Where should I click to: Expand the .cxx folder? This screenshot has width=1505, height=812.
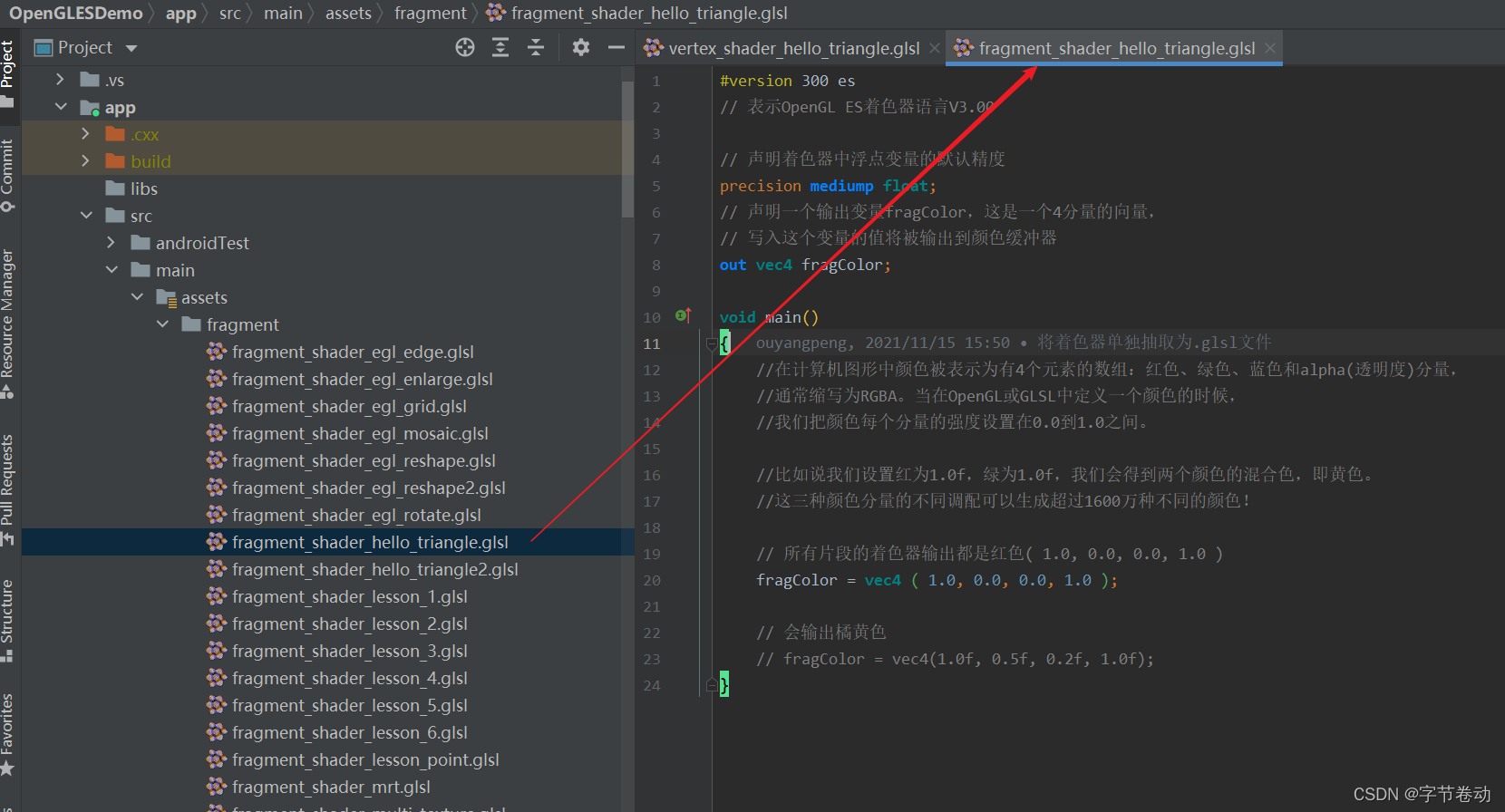pos(85,134)
